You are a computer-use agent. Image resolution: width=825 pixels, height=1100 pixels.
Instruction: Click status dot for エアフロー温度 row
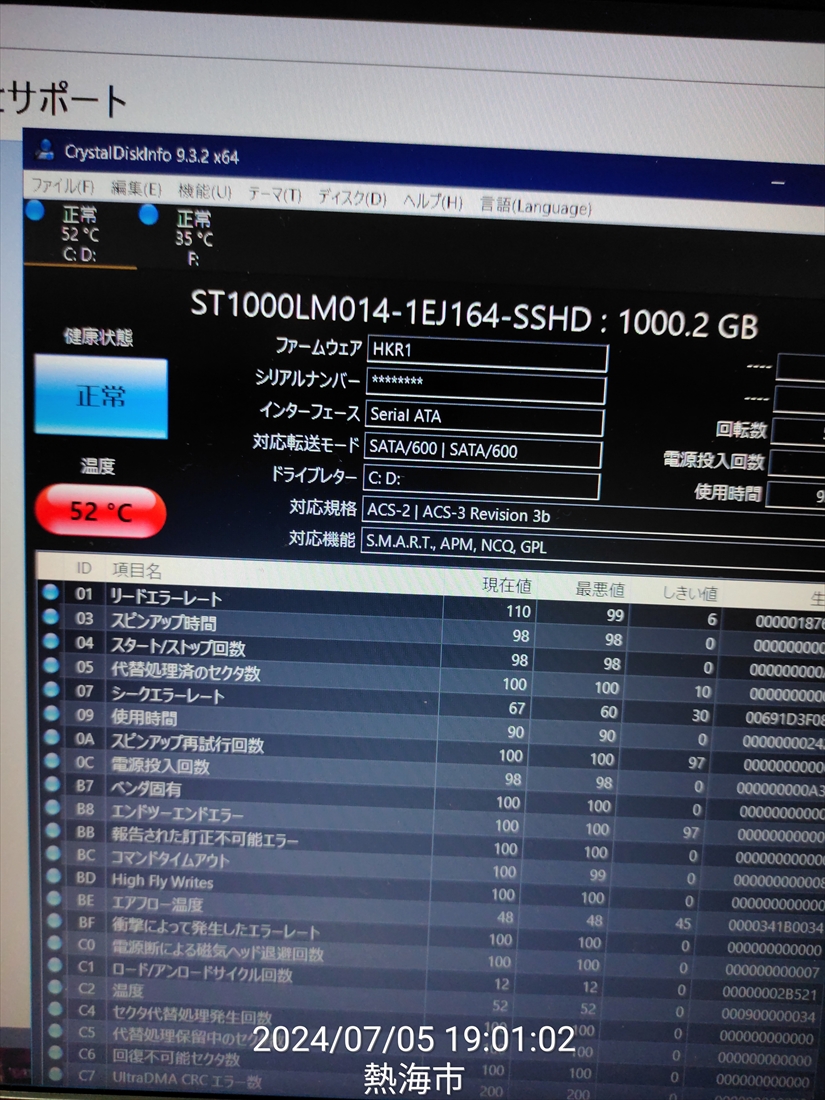pos(53,899)
